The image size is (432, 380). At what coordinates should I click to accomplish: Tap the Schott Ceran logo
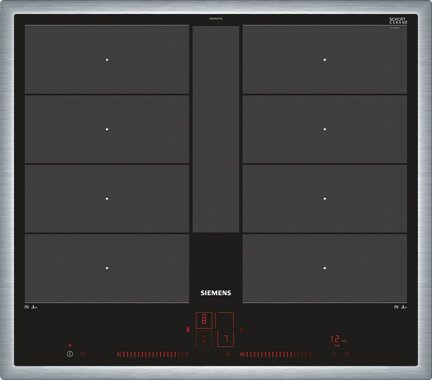click(x=398, y=21)
